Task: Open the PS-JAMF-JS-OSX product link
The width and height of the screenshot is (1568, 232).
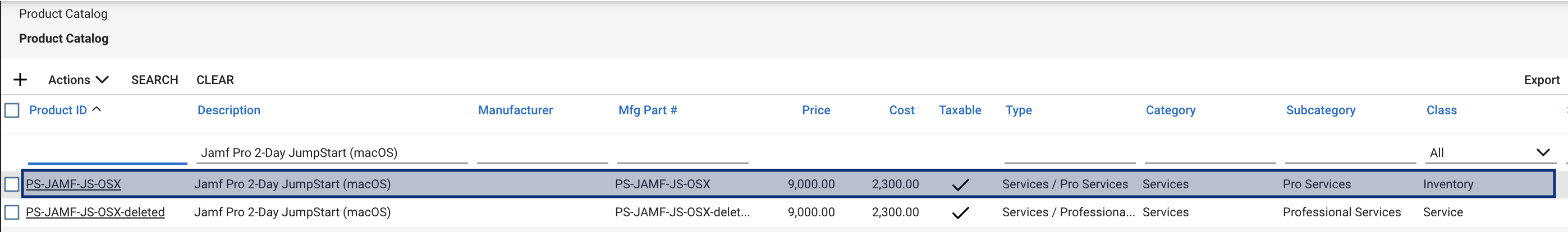Action: click(73, 184)
